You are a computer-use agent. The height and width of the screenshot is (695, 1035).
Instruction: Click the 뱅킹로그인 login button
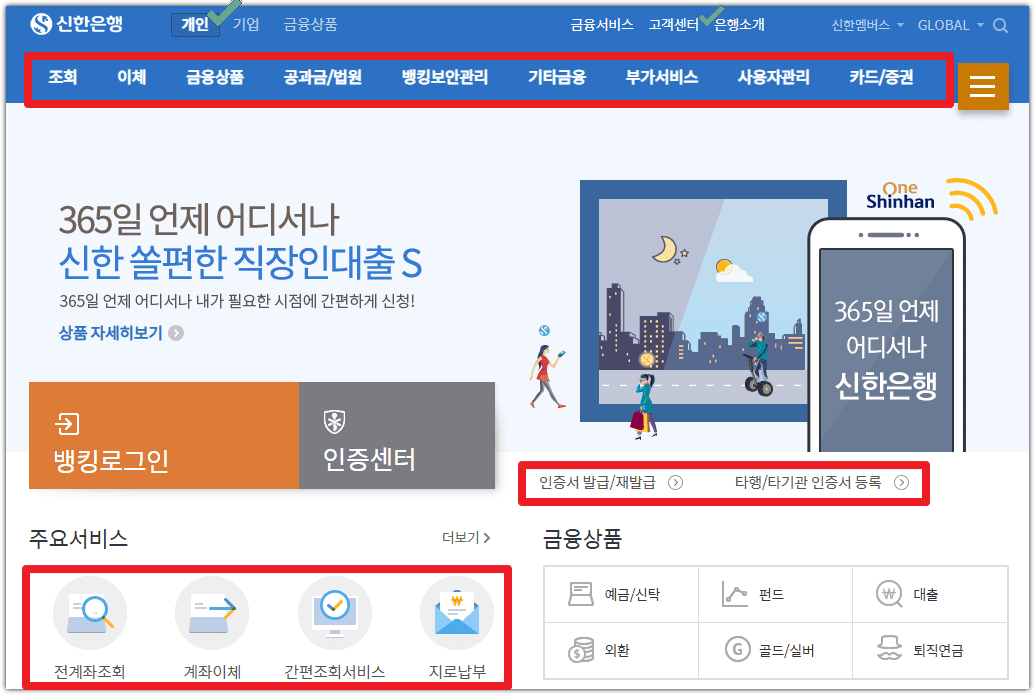point(162,435)
